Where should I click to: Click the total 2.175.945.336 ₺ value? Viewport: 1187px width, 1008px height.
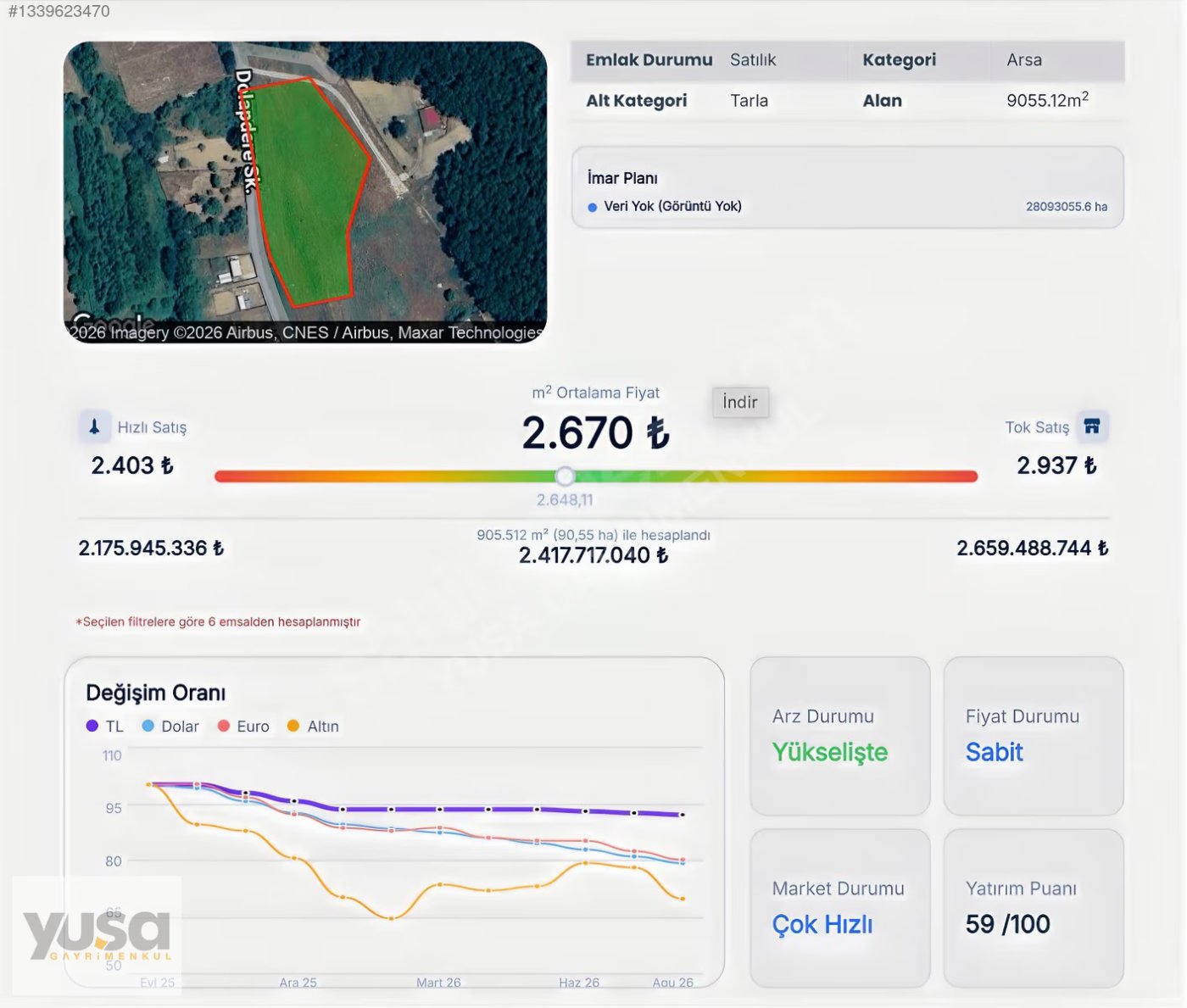click(151, 549)
